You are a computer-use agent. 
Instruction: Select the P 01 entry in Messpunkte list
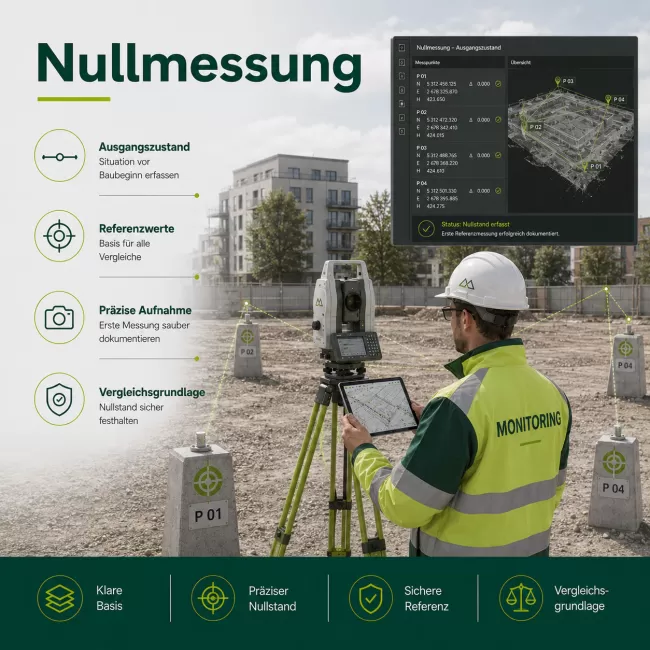pyautogui.click(x=458, y=87)
